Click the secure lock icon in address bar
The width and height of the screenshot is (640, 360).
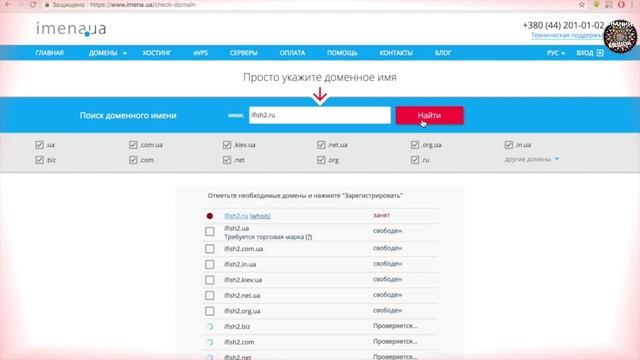click(x=47, y=5)
